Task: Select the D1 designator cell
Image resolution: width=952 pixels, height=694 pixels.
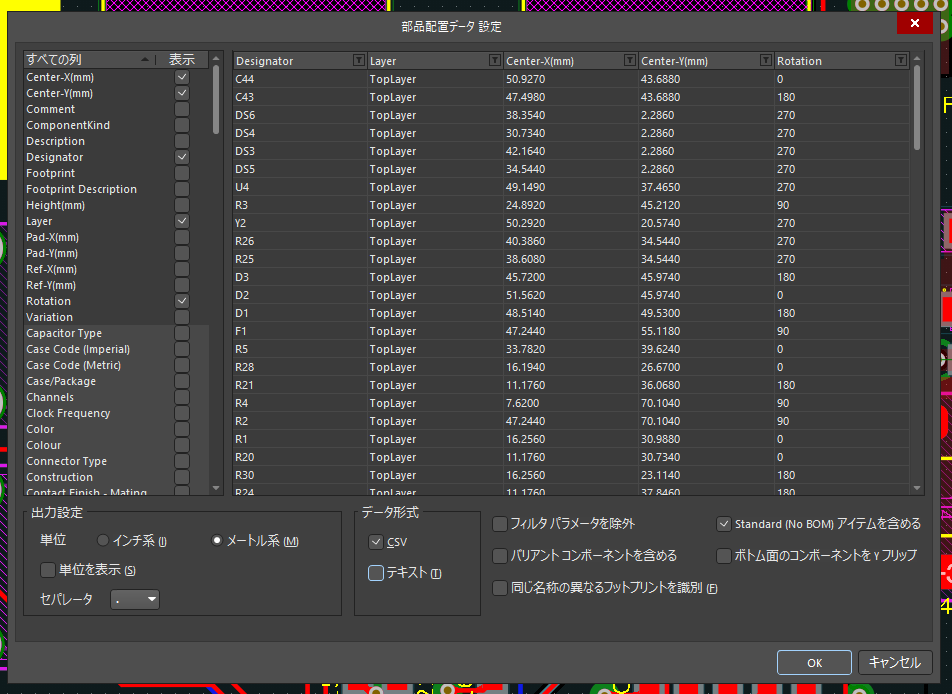Action: (300, 313)
